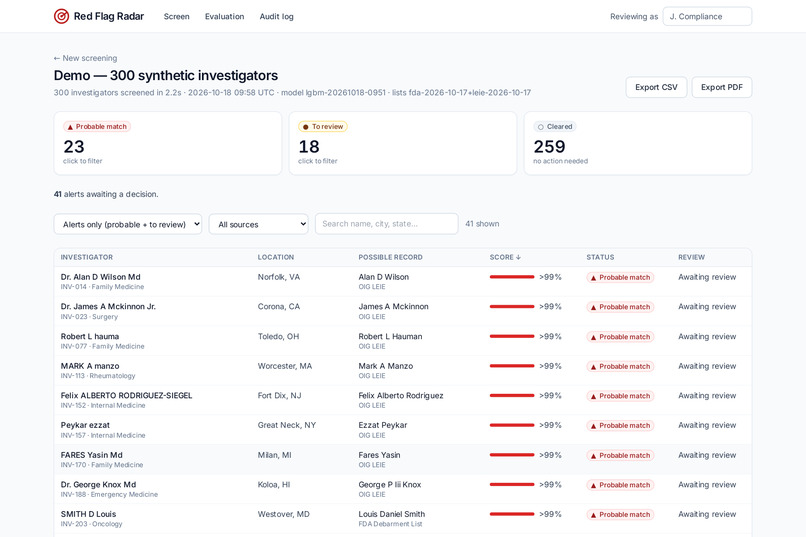Click the score bar in Norfolk, VA row
Viewport: 806px width, 537px height.
[x=512, y=277]
